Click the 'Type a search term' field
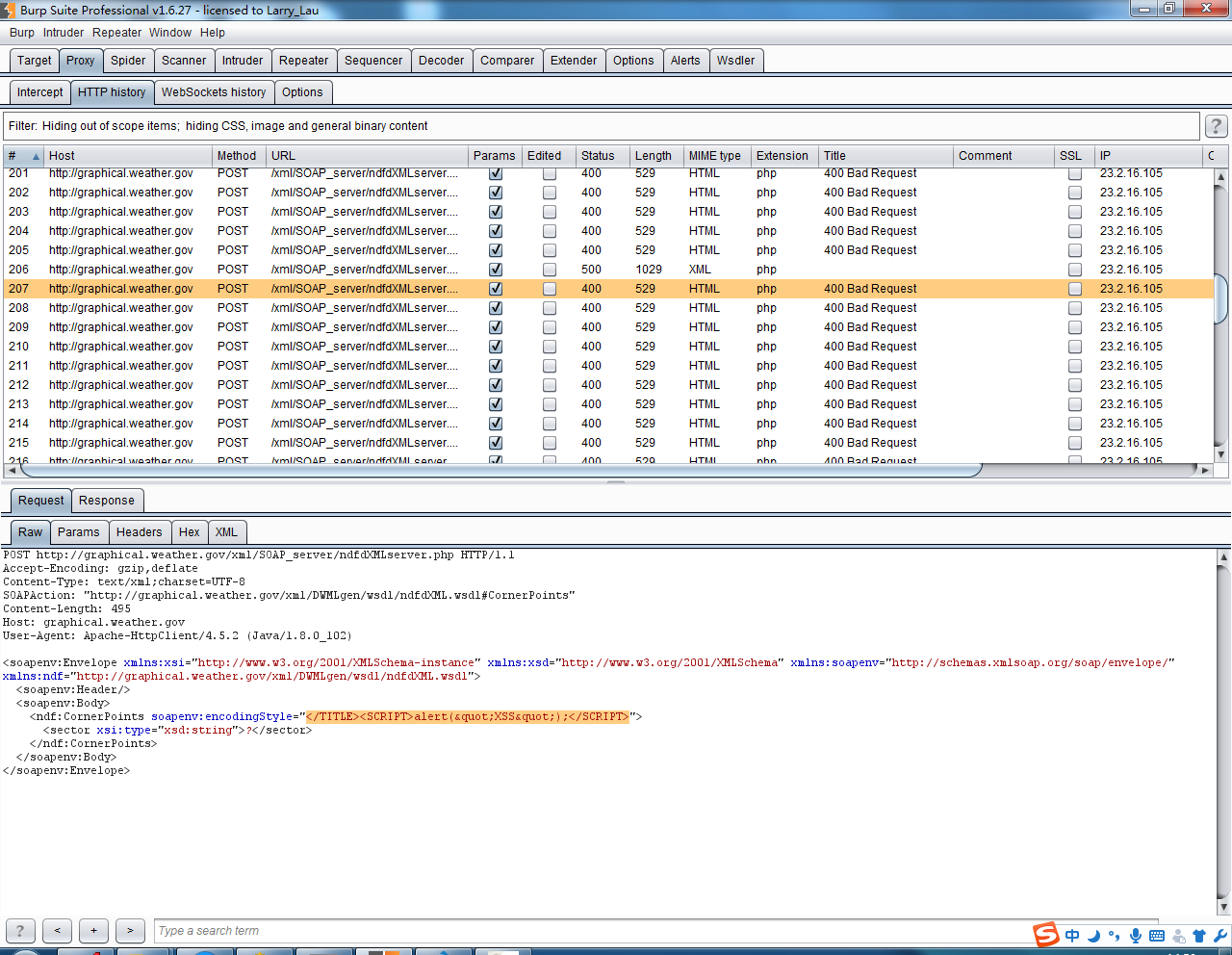Viewport: 1232px width, 955px height. [x=656, y=931]
